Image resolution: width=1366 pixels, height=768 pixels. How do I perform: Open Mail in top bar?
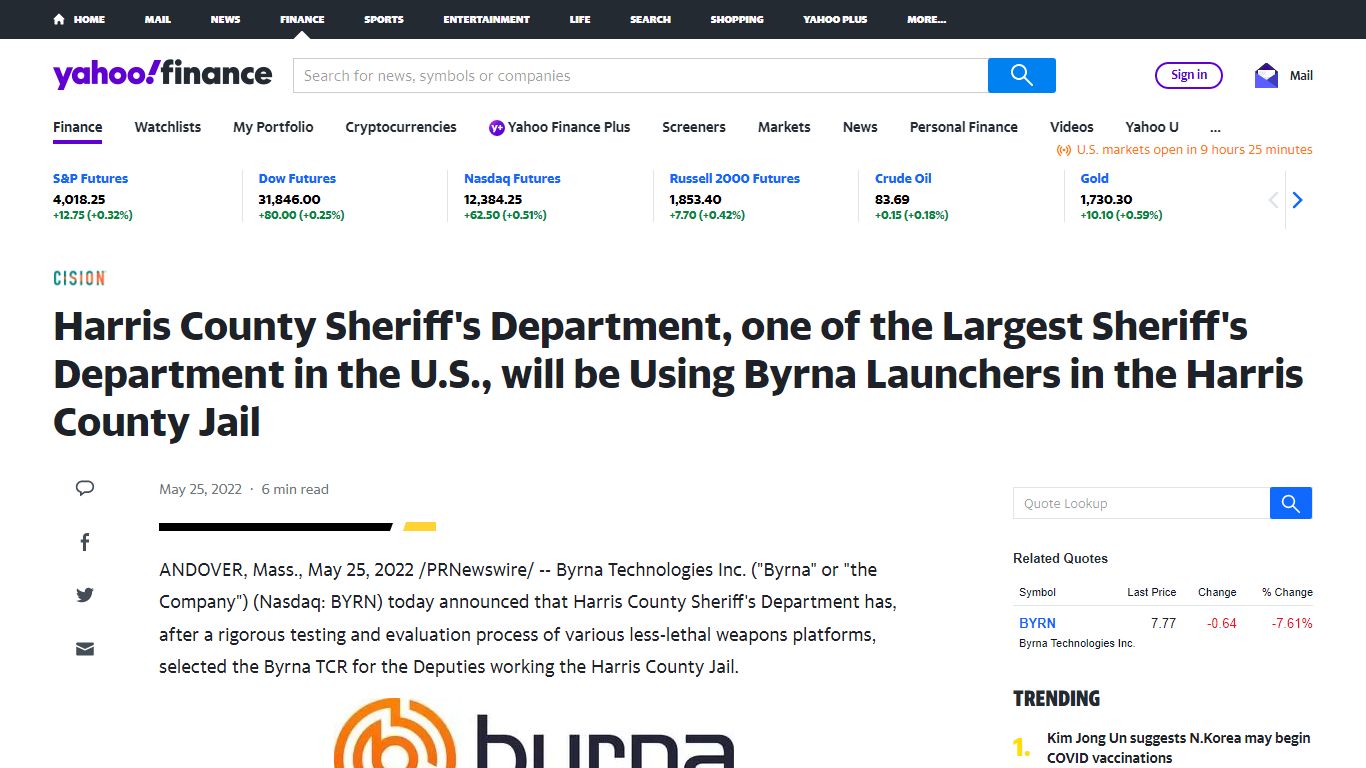click(x=157, y=19)
